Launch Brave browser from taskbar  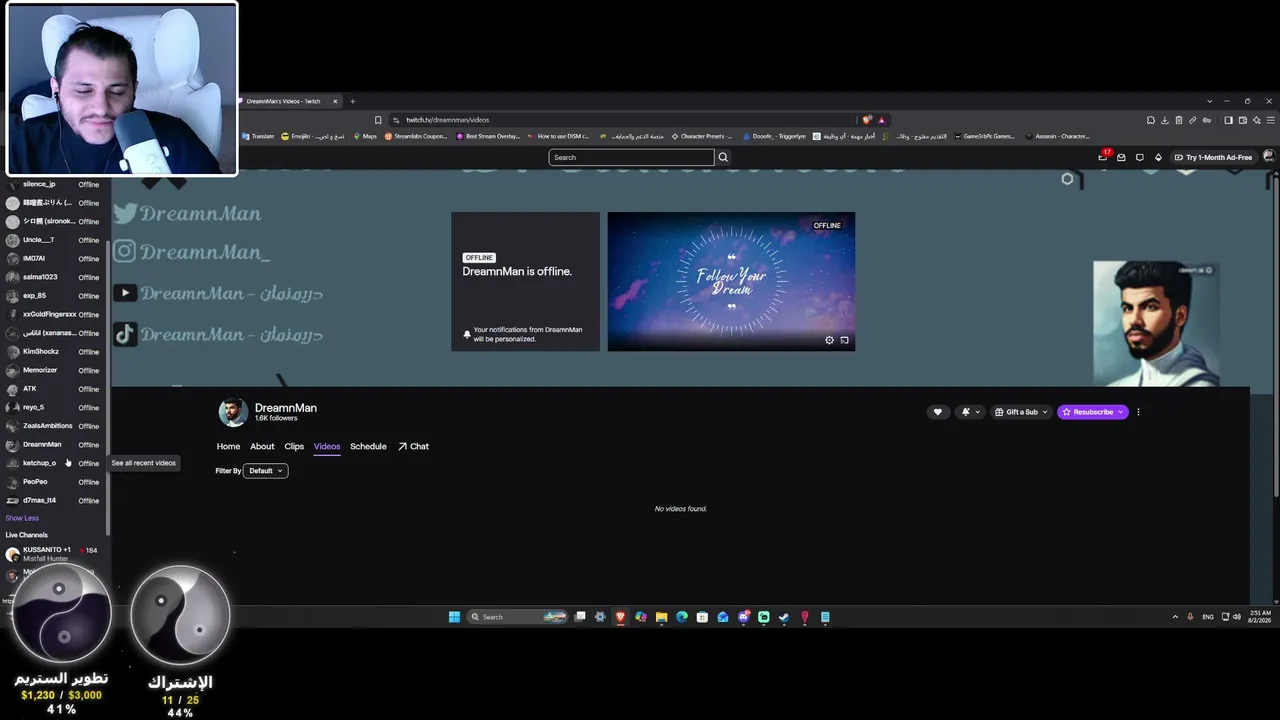point(620,617)
